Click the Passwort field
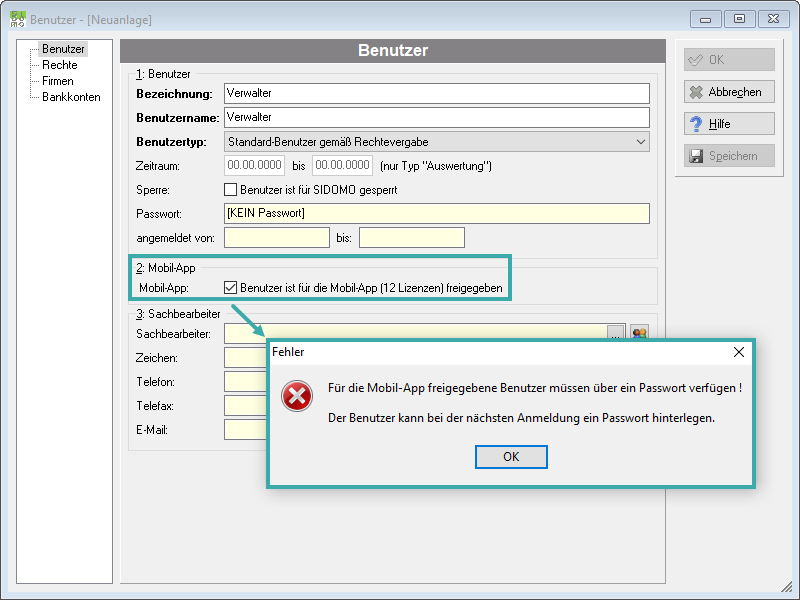800x600 pixels. pyautogui.click(x=437, y=213)
